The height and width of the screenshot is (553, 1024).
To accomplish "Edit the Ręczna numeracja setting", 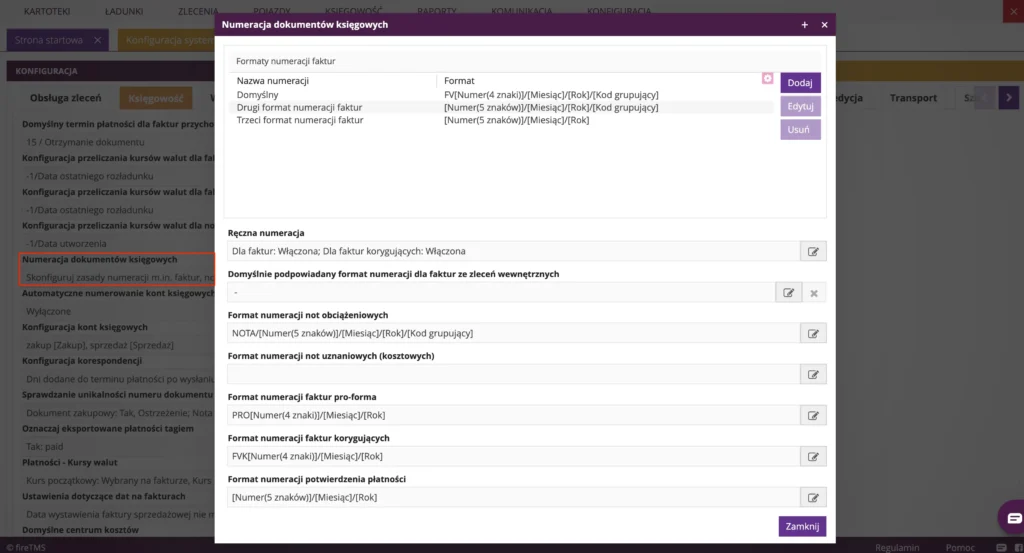I will (x=813, y=251).
